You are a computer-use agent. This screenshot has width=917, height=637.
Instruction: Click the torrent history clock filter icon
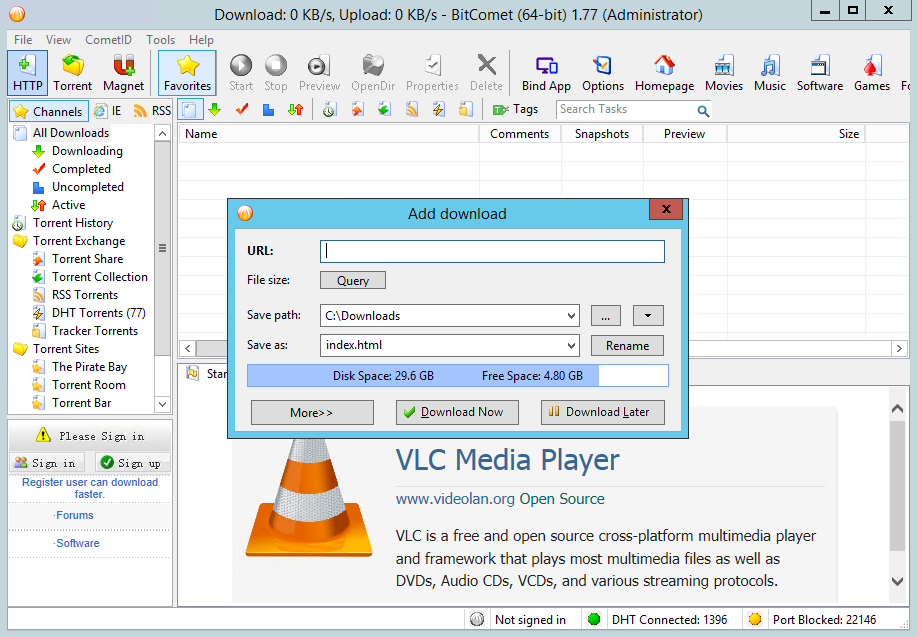click(x=329, y=109)
